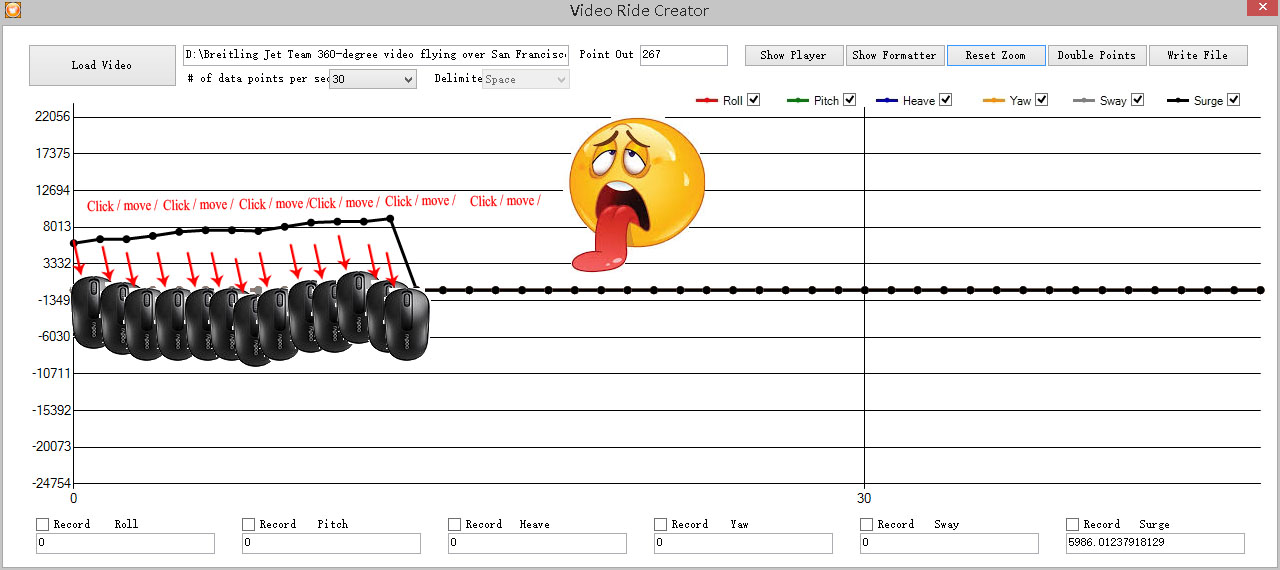Image resolution: width=1280 pixels, height=570 pixels.
Task: Toggle the Surge series checkbox in legend
Action: coord(1234,100)
